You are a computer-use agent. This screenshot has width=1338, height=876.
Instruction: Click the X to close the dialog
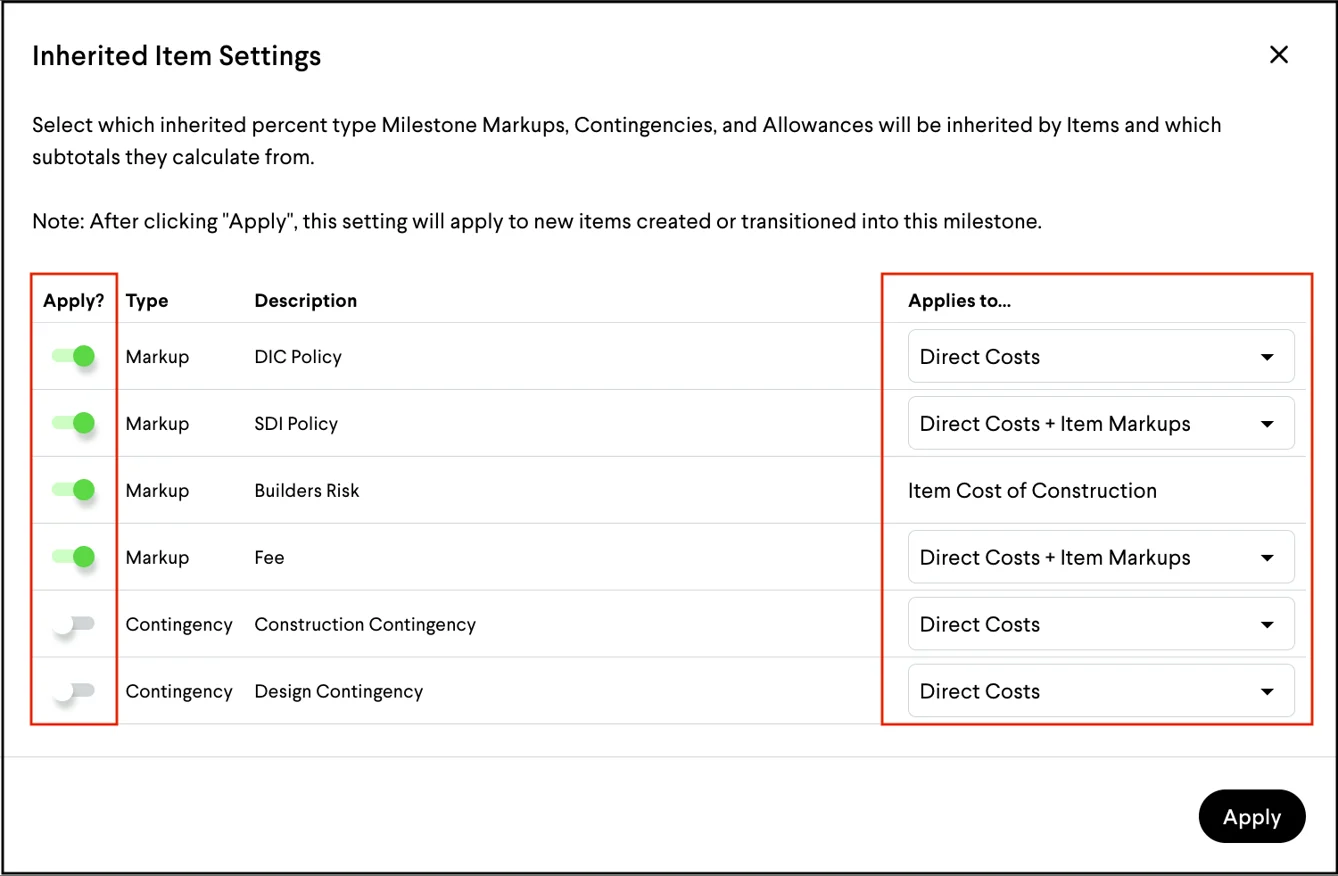coord(1279,55)
